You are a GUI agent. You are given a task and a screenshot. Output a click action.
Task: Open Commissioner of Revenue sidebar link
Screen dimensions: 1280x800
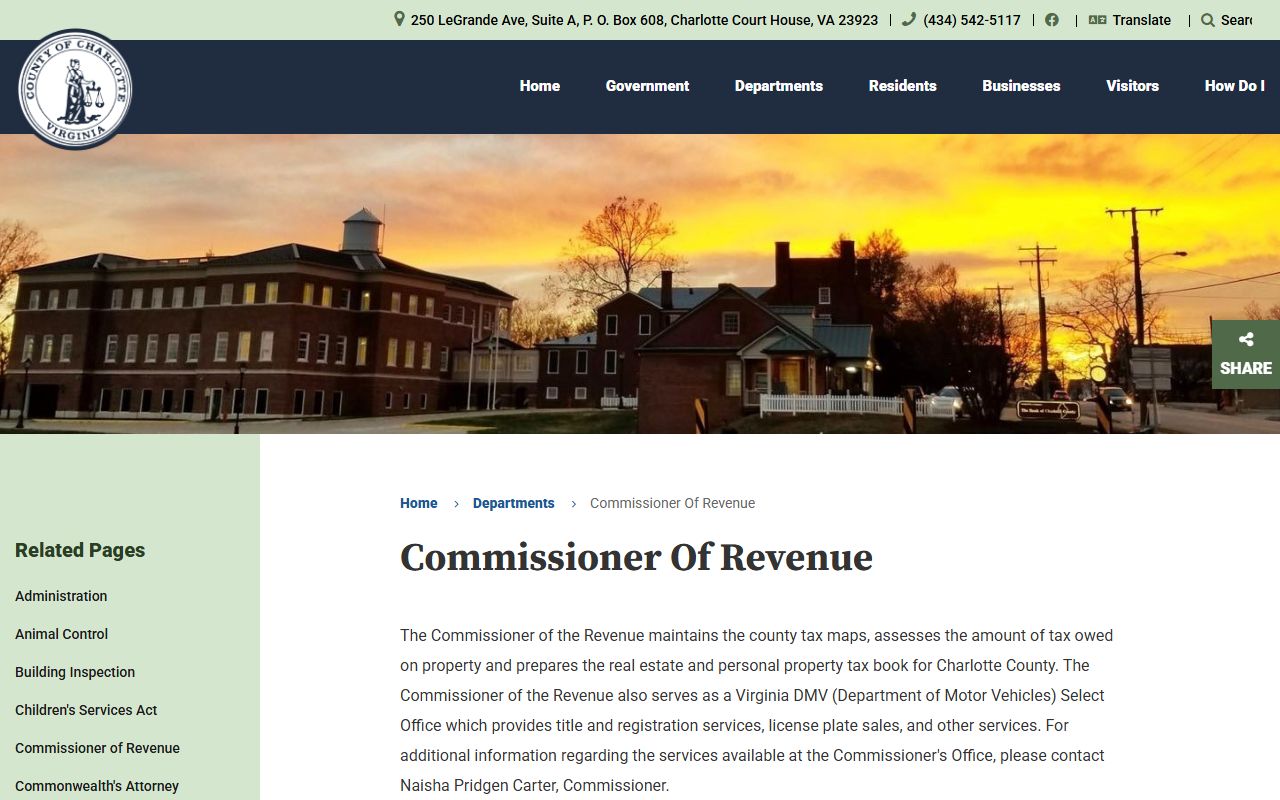tap(97, 748)
